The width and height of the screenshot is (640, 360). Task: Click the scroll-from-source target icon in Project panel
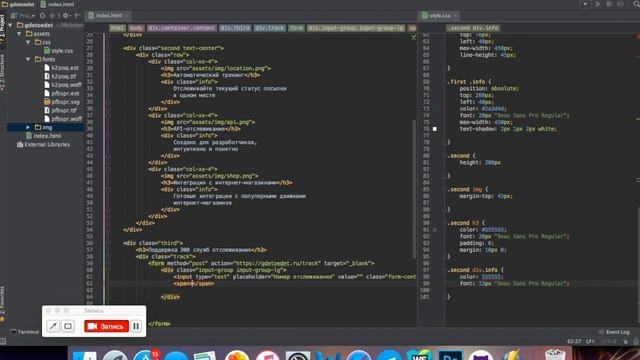coord(43,16)
